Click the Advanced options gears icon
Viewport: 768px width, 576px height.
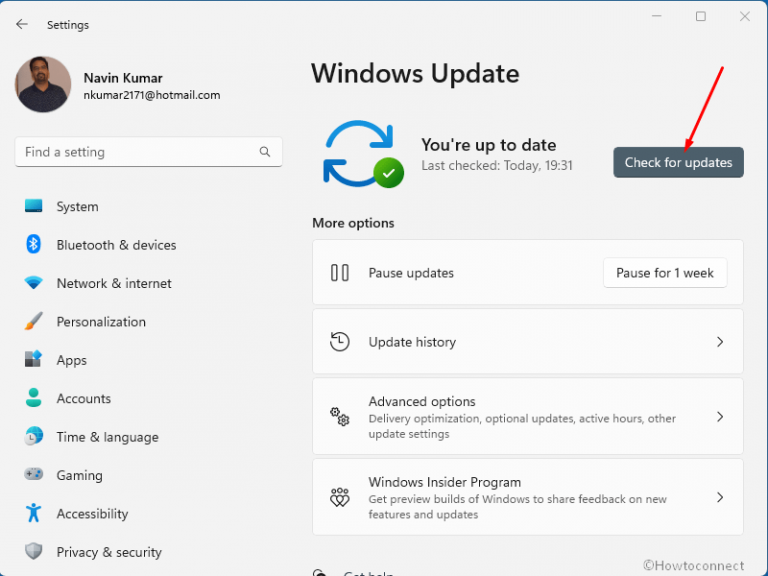coord(339,416)
